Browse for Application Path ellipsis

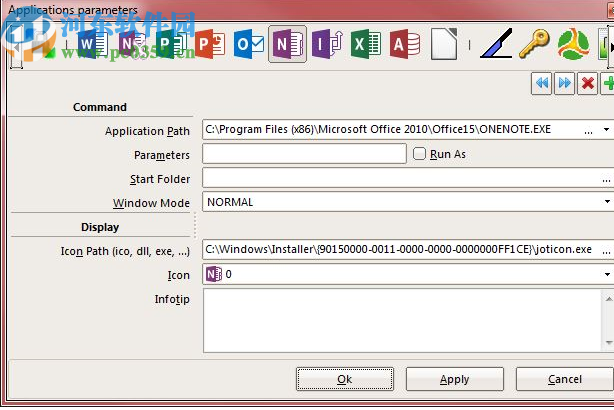pyautogui.click(x=588, y=131)
